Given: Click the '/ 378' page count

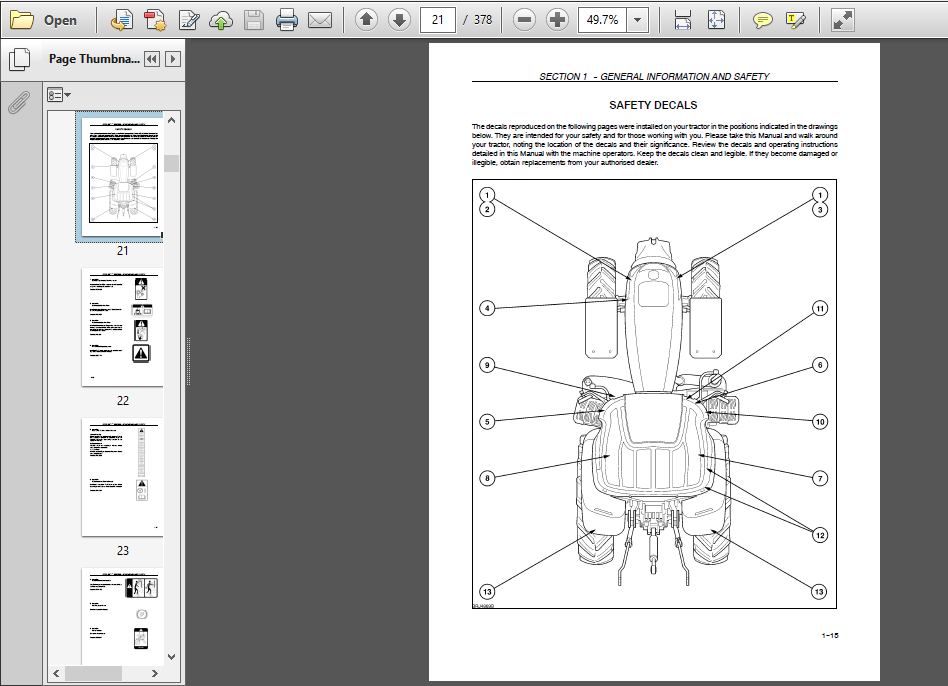Looking at the screenshot, I should pos(478,20).
